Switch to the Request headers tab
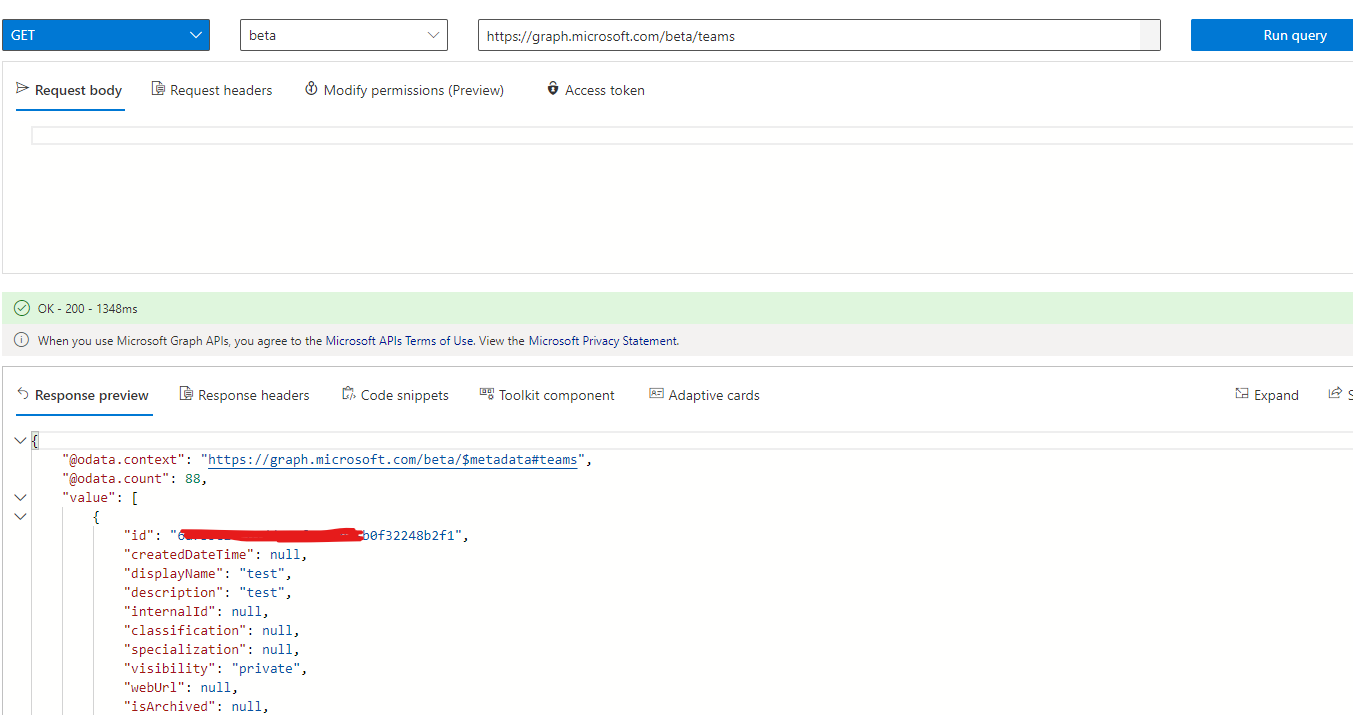 point(211,90)
